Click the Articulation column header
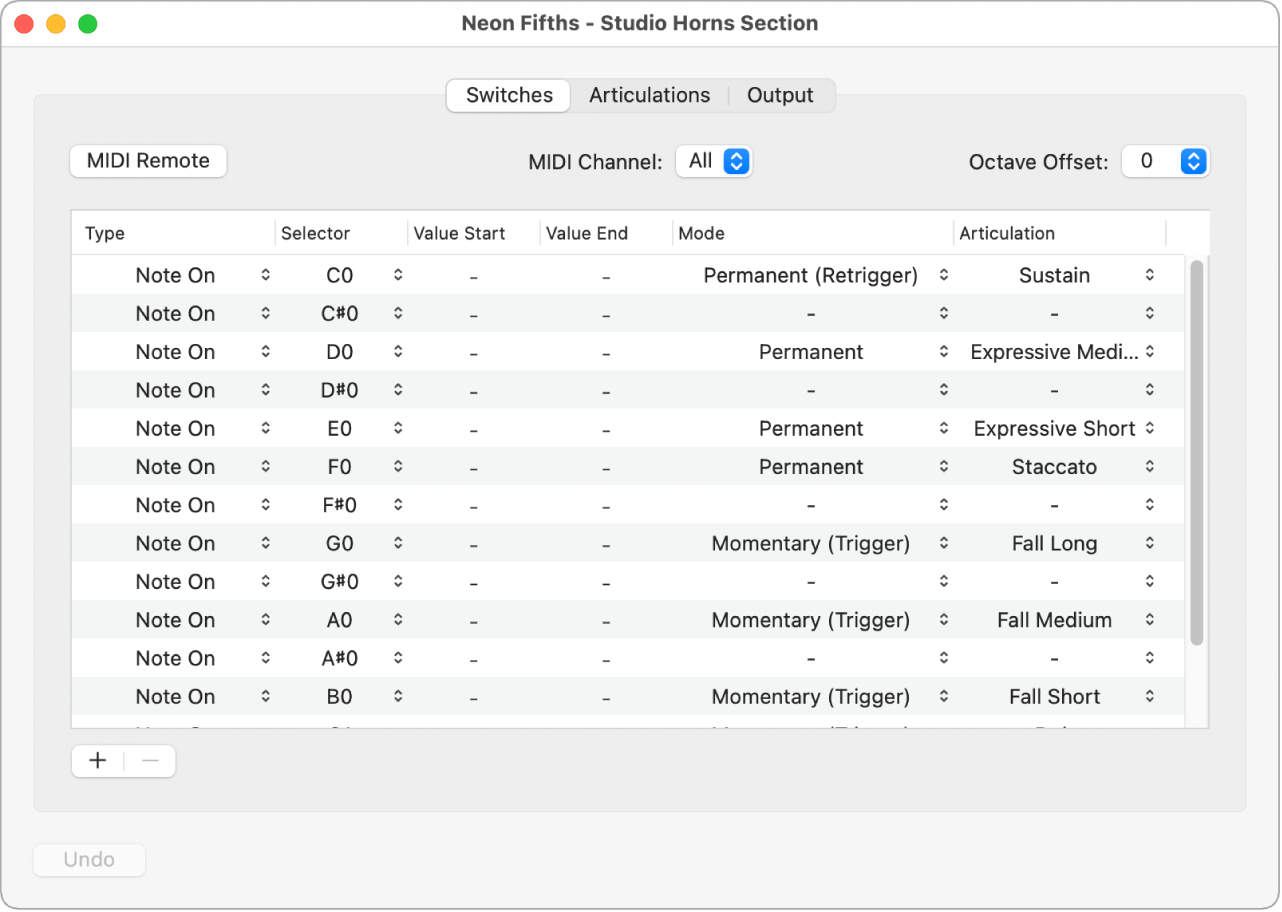1282x912 pixels. (x=1007, y=233)
